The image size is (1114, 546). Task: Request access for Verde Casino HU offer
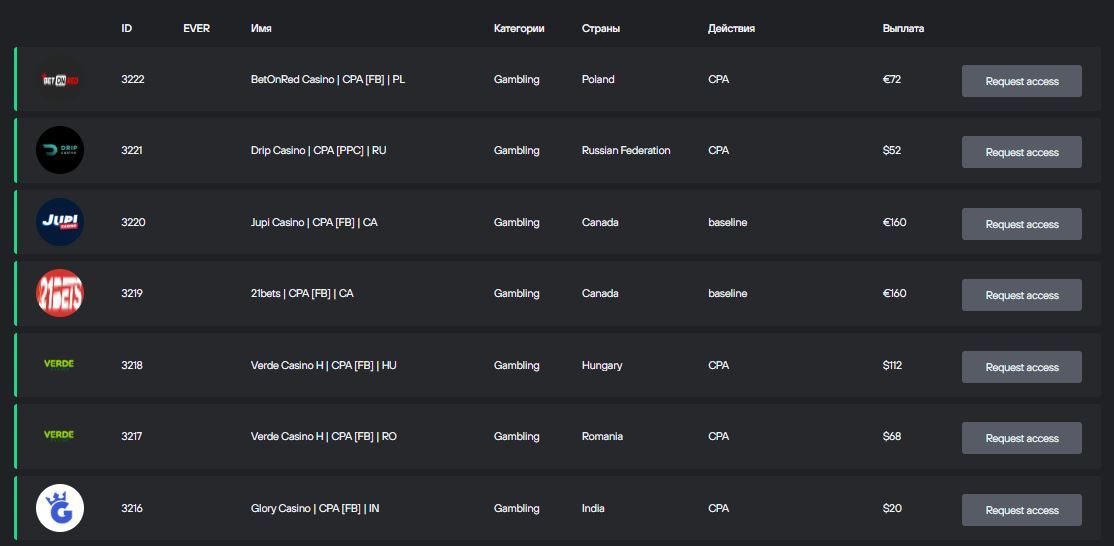point(1022,367)
